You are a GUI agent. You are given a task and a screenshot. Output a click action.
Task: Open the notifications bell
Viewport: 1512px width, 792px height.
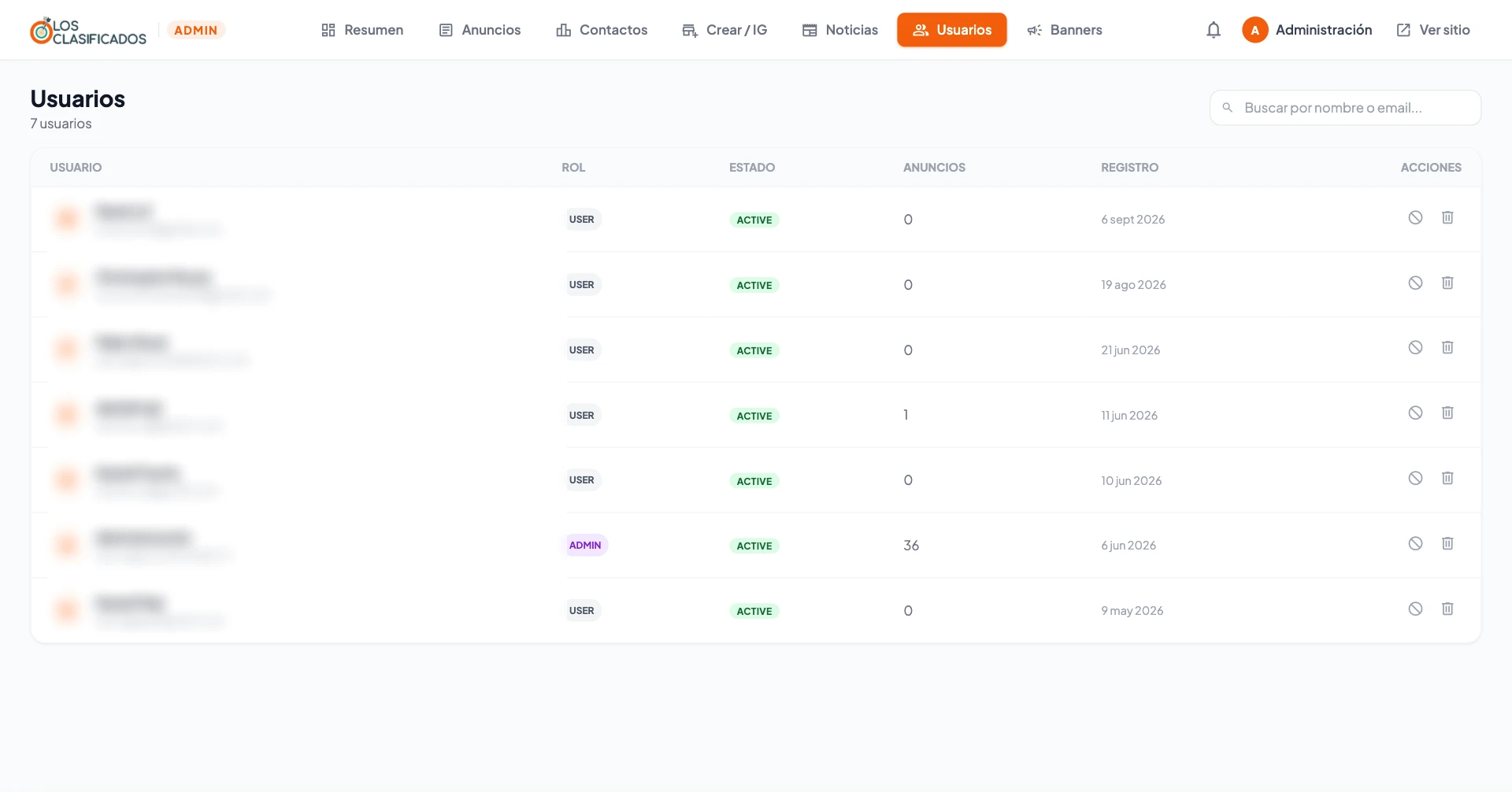[1214, 30]
